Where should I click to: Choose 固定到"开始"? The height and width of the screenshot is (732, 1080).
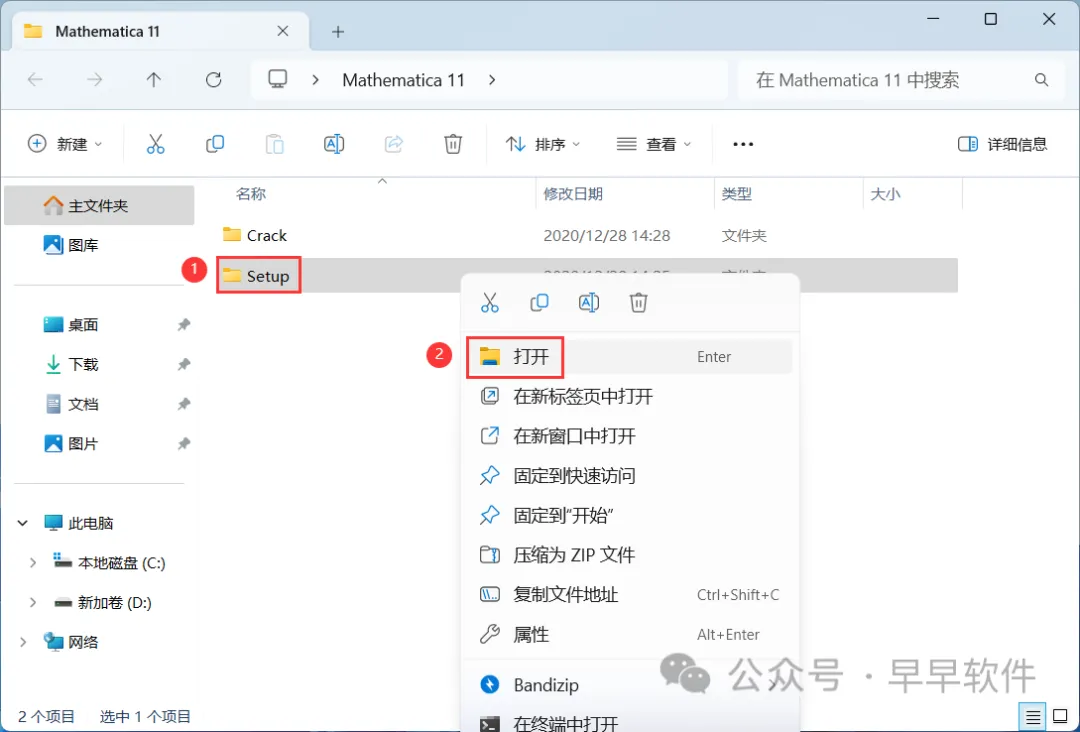[630, 515]
